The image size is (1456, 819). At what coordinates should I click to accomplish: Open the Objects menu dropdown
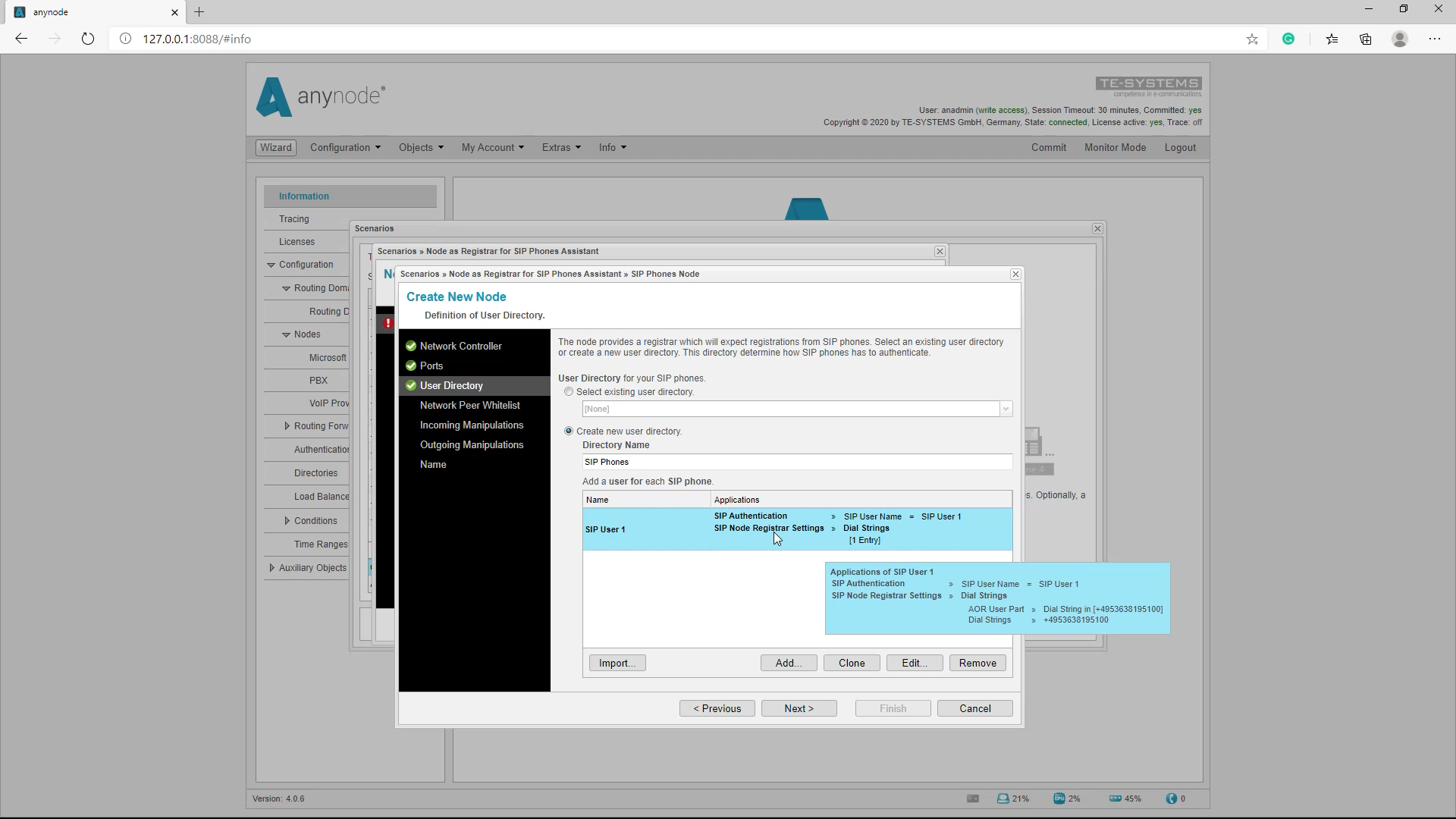[x=421, y=148]
